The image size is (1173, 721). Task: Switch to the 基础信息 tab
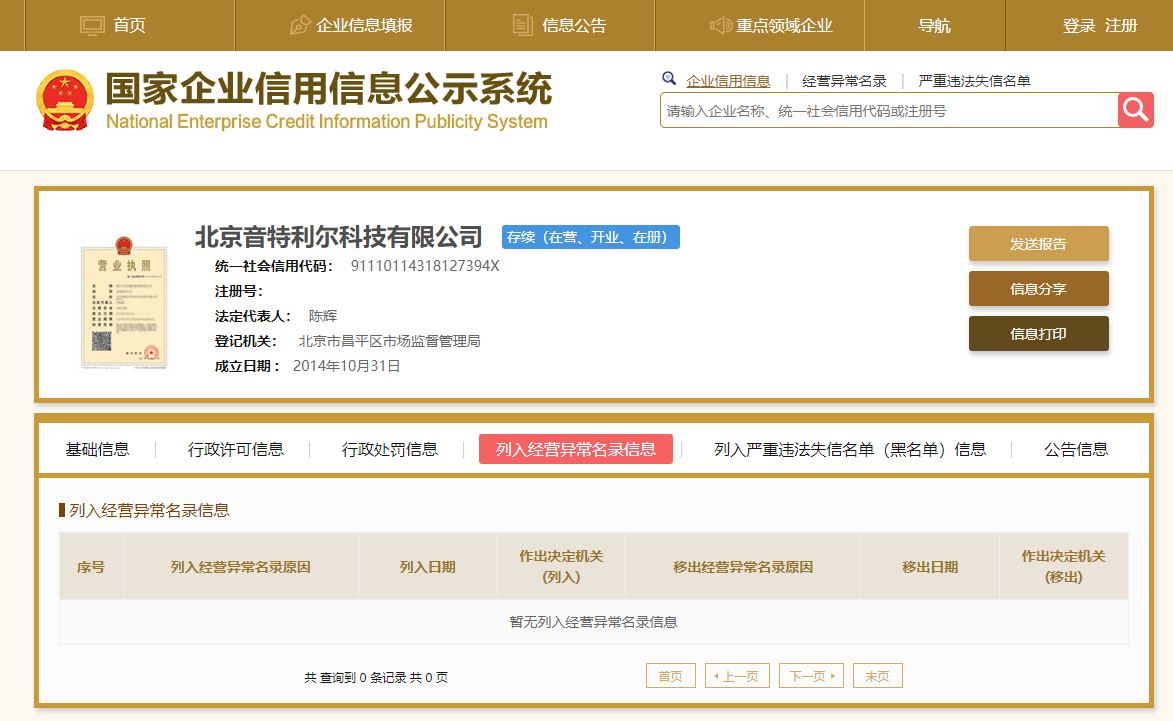pyautogui.click(x=97, y=449)
